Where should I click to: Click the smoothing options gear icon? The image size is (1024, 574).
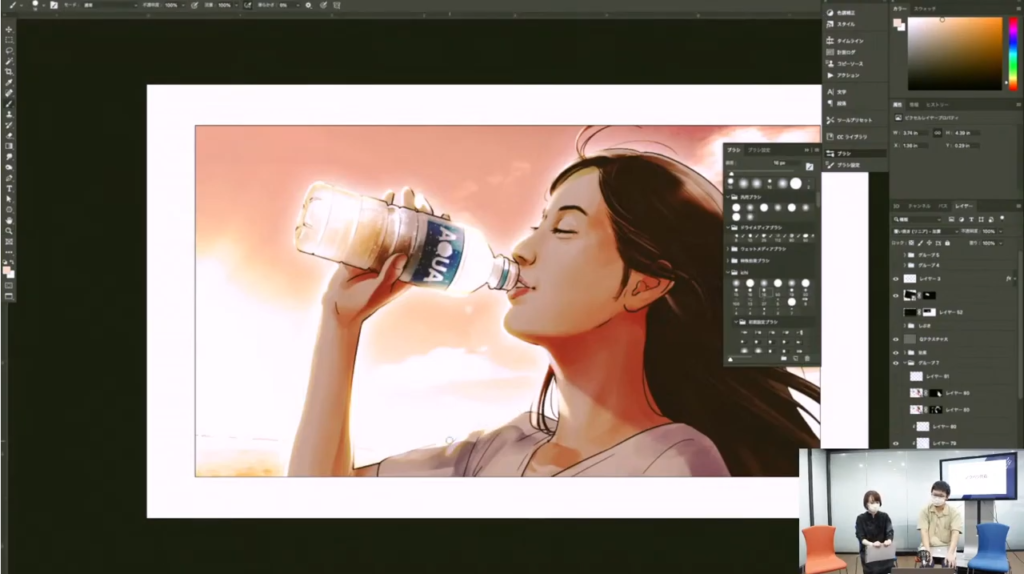(x=309, y=5)
